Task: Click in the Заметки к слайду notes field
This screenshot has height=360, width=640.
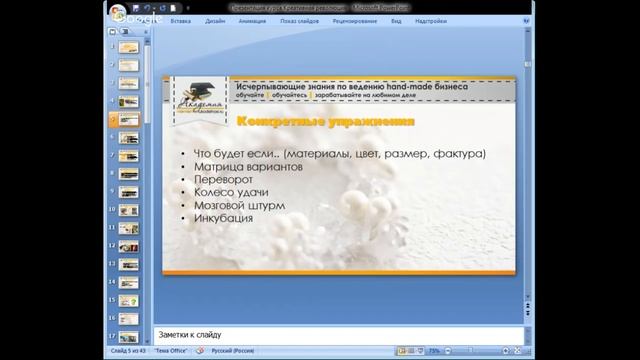Action: click(x=339, y=335)
